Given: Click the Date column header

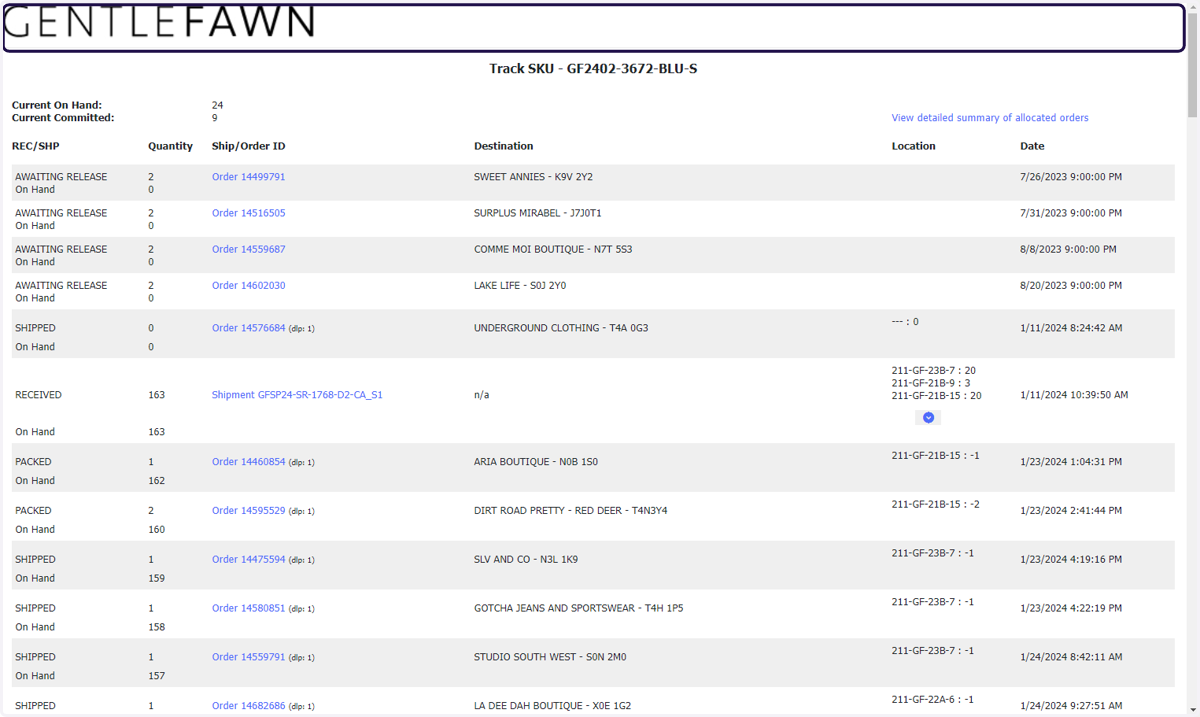Looking at the screenshot, I should [x=1032, y=146].
